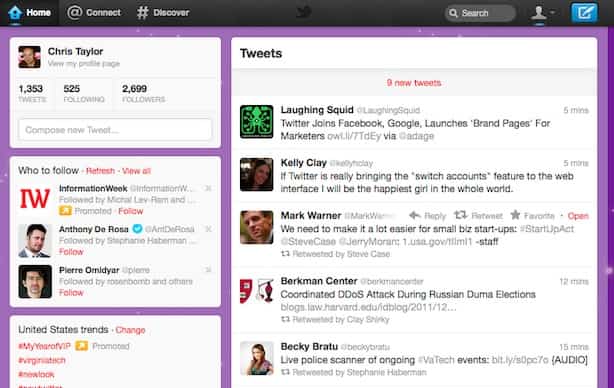Open the #VaTech hashtag
The width and height of the screenshot is (614, 388).
pos(436,360)
